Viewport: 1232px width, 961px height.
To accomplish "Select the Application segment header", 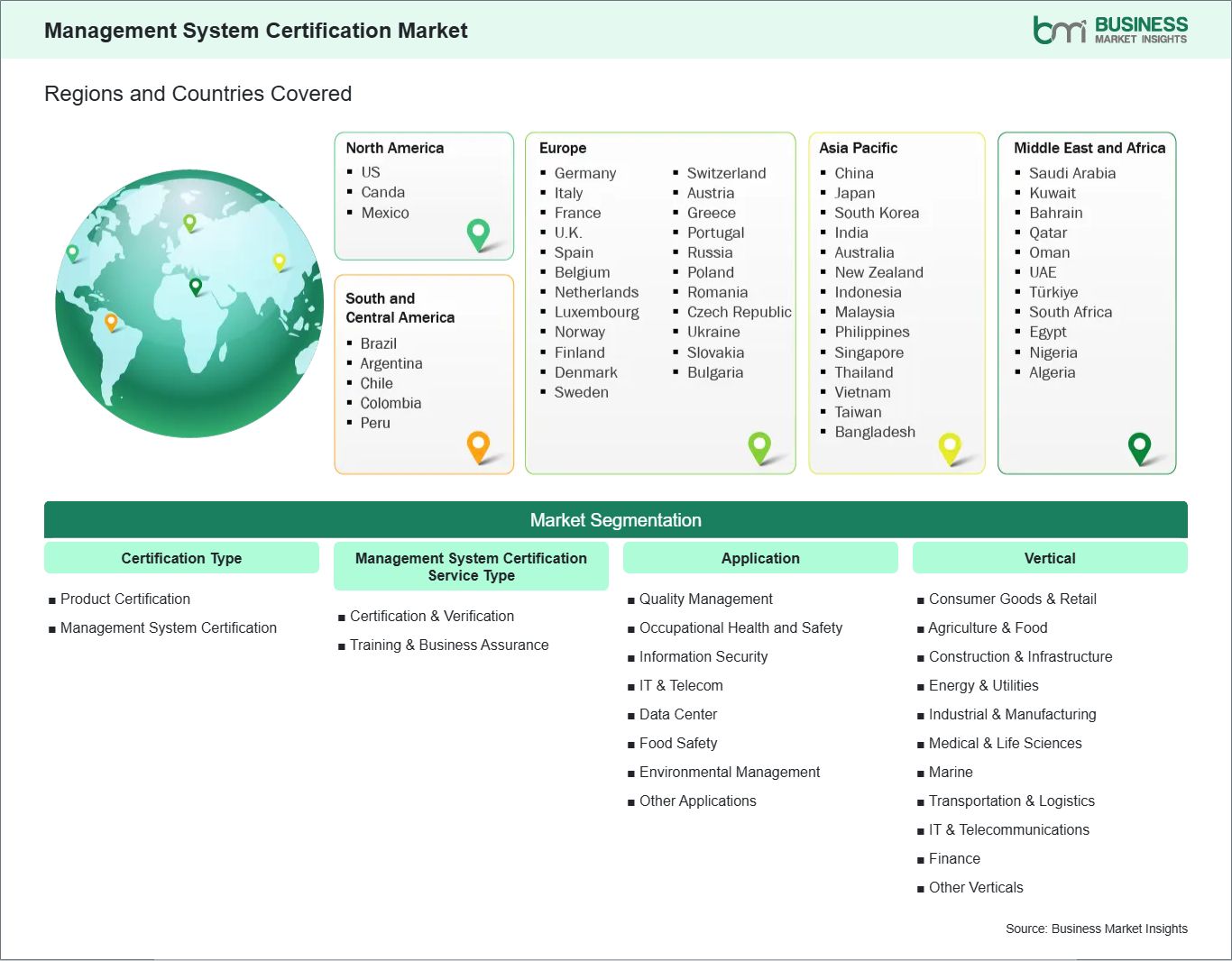I will pyautogui.click(x=760, y=558).
